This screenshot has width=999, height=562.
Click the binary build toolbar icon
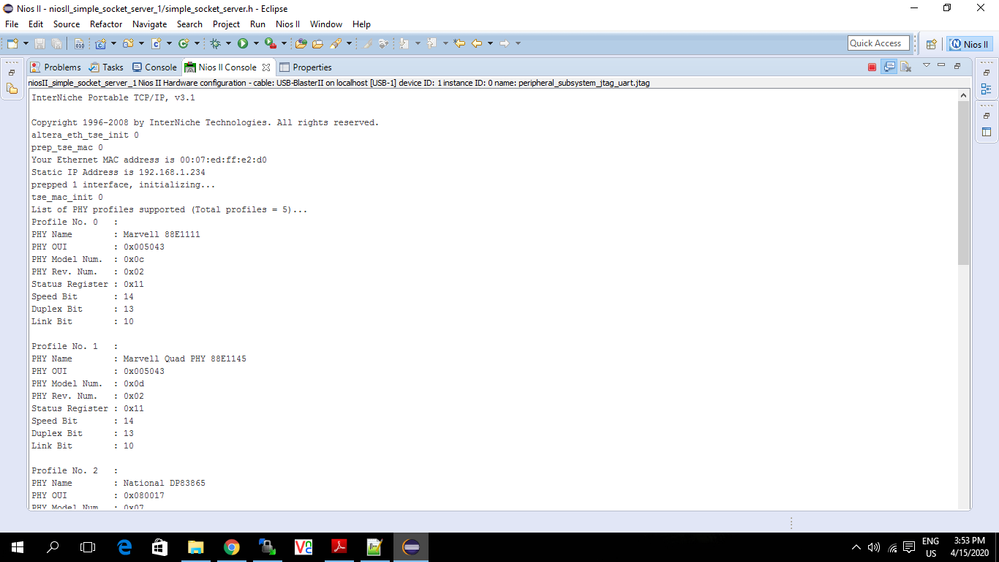79,43
